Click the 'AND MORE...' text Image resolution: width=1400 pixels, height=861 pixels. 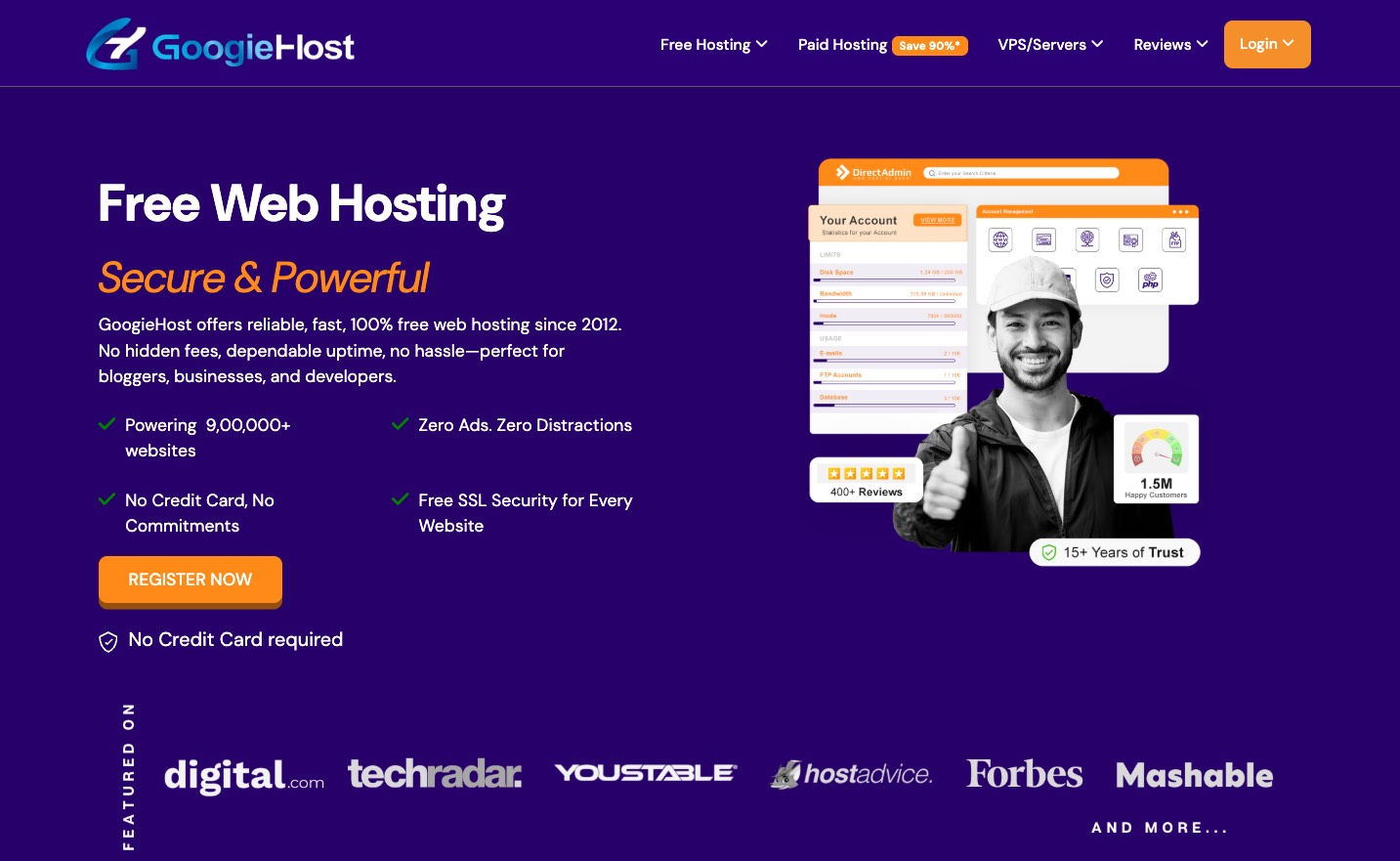click(x=1160, y=828)
